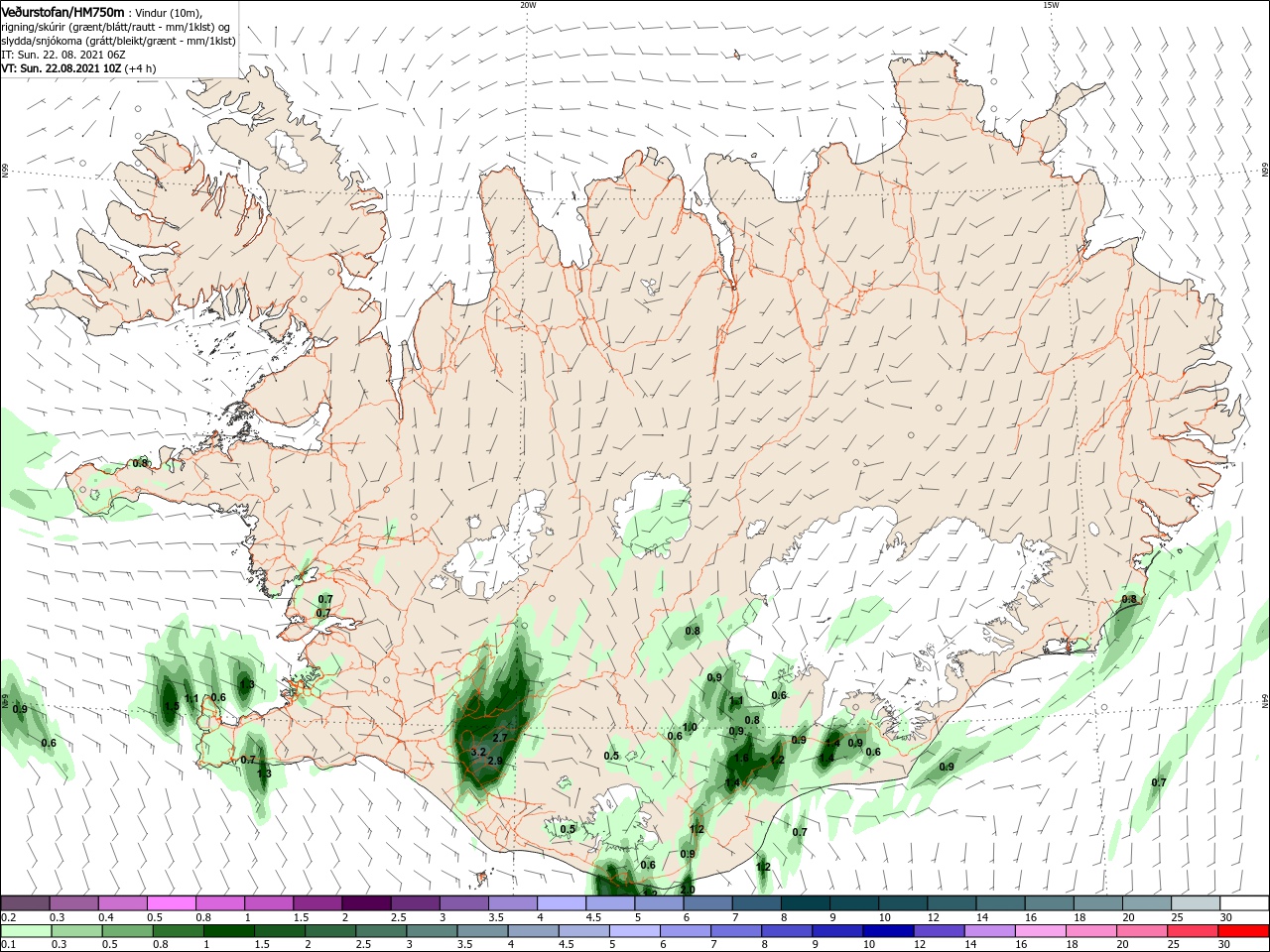Pick the pink rain swatch between 16 and 18
1270x952 pixels.
(x=1041, y=931)
